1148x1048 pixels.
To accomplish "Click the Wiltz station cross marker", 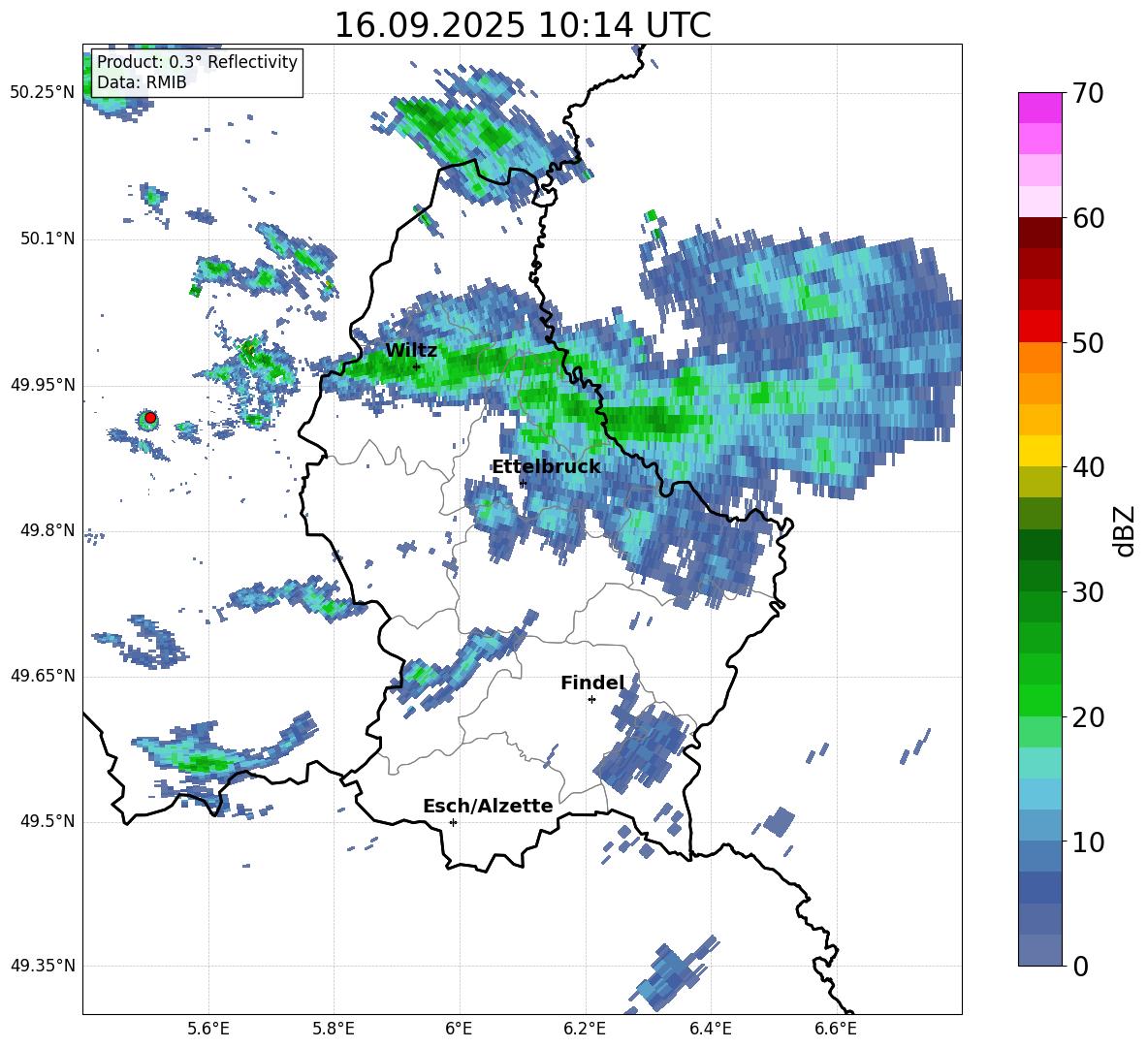I will [416, 366].
